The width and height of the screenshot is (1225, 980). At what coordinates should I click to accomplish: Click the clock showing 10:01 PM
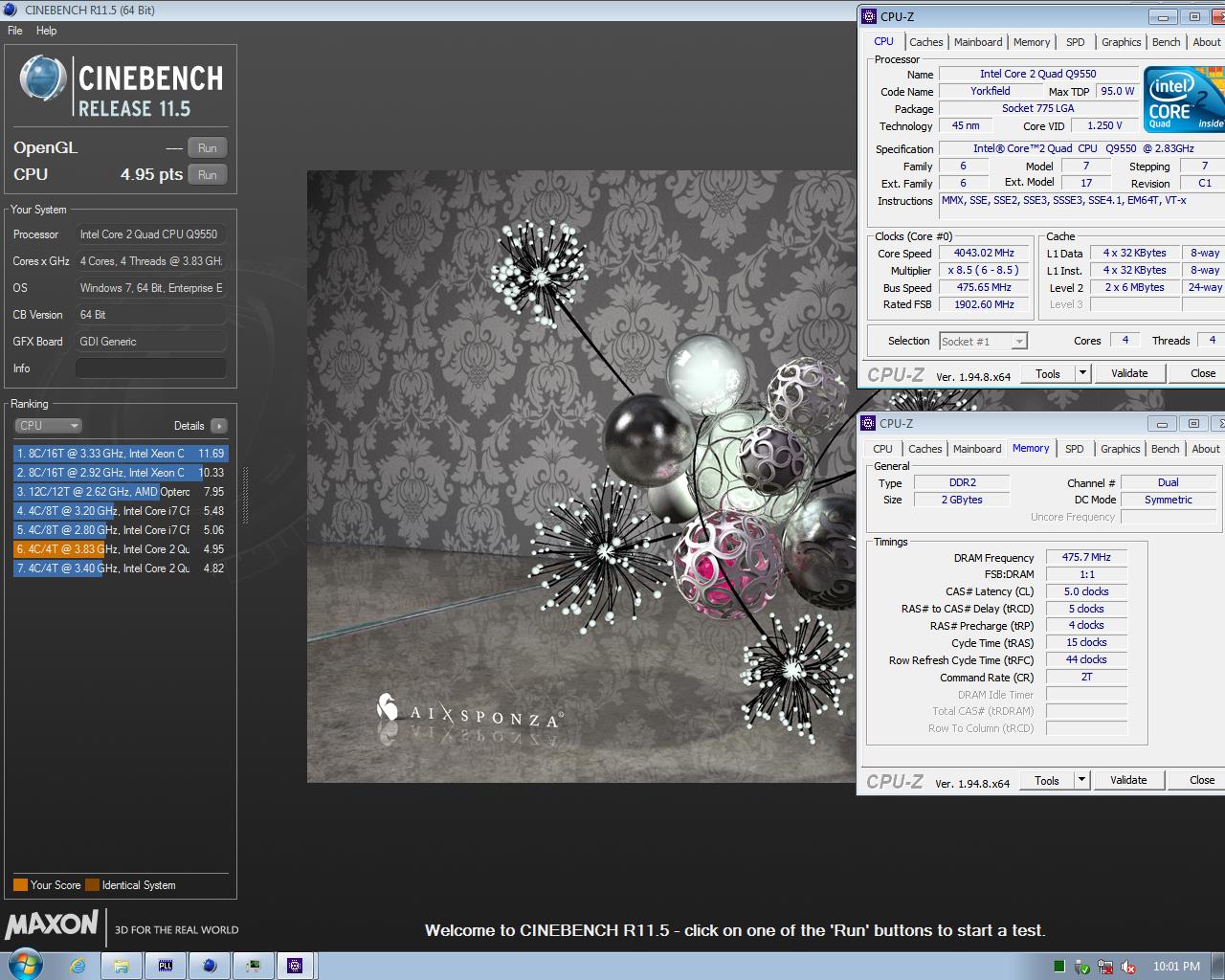[x=1176, y=967]
